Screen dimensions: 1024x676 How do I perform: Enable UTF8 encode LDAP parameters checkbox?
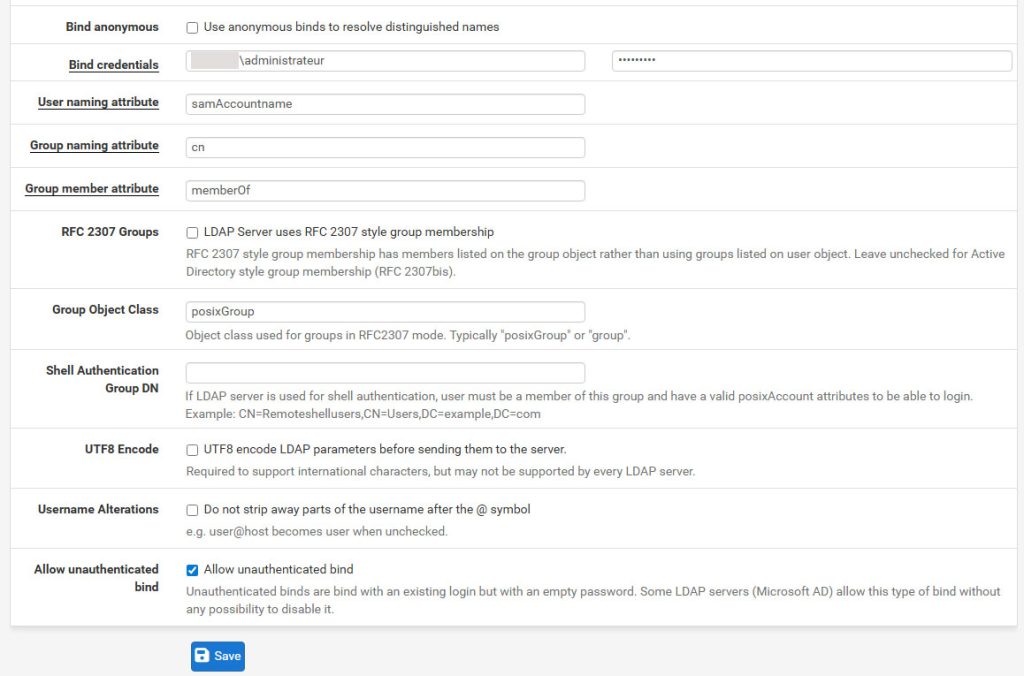[x=192, y=450]
